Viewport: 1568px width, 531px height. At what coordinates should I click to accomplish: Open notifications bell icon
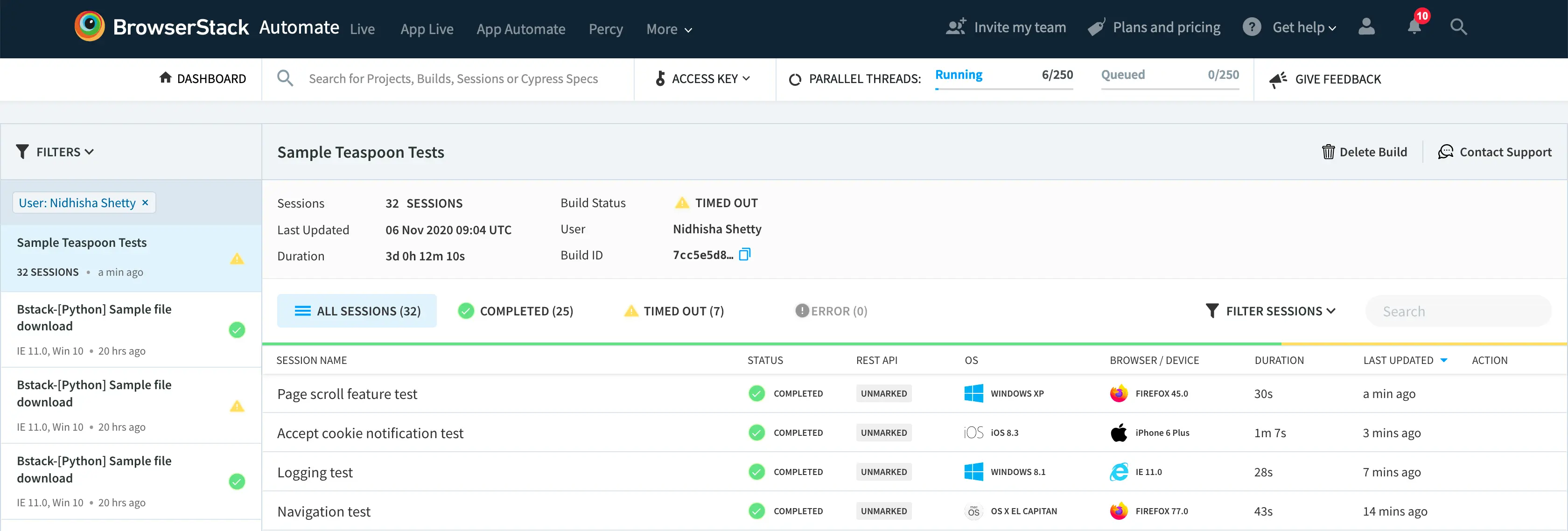coord(1414,27)
